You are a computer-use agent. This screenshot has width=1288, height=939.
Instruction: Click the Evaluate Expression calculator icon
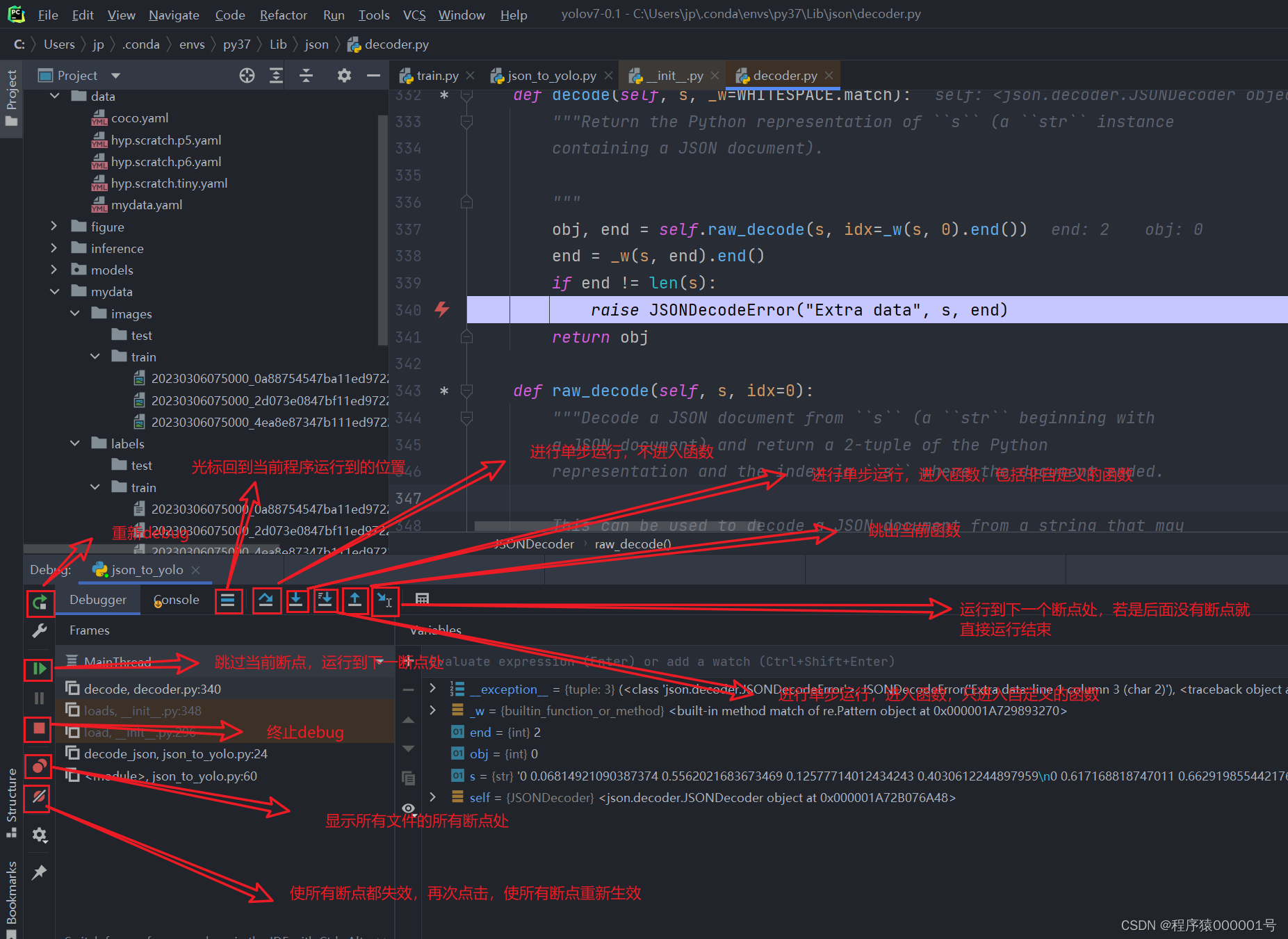[422, 599]
